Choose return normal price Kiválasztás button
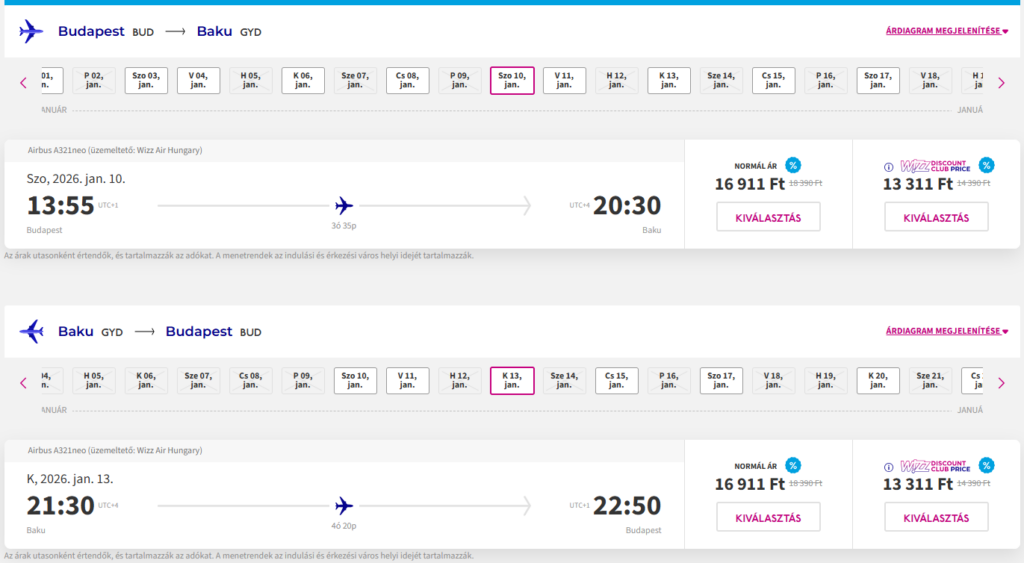 [768, 517]
